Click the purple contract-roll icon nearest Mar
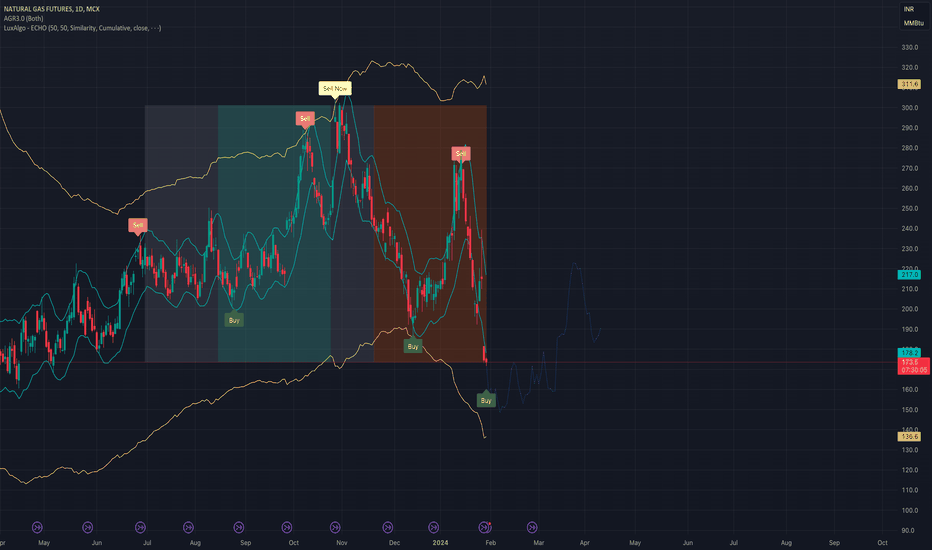 pos(532,527)
